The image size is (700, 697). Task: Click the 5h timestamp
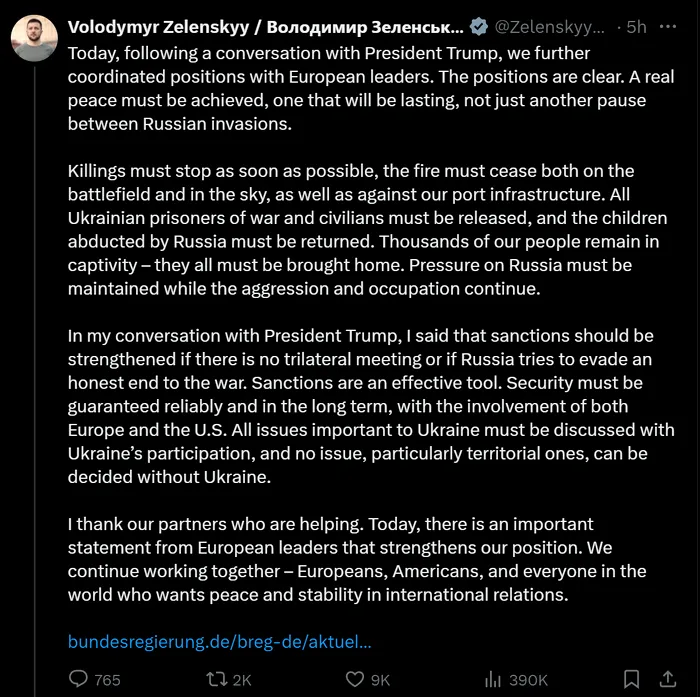(x=636, y=27)
